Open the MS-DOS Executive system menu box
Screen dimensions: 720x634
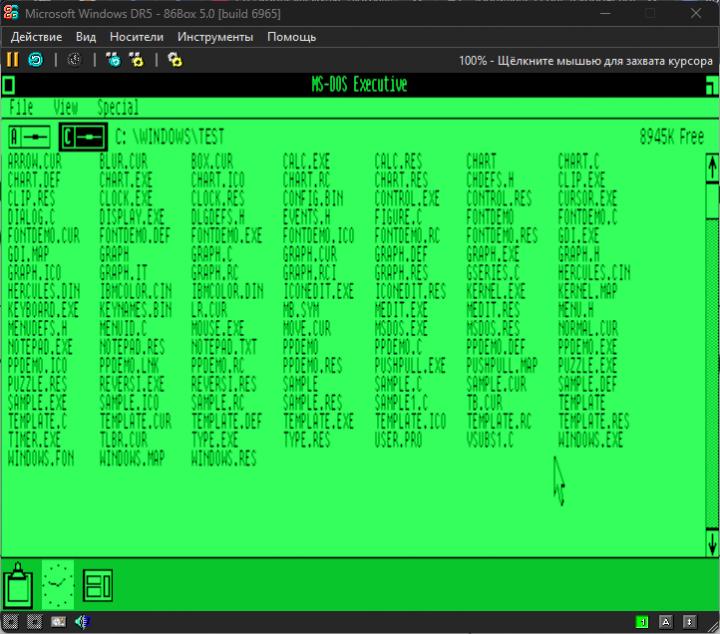9,85
